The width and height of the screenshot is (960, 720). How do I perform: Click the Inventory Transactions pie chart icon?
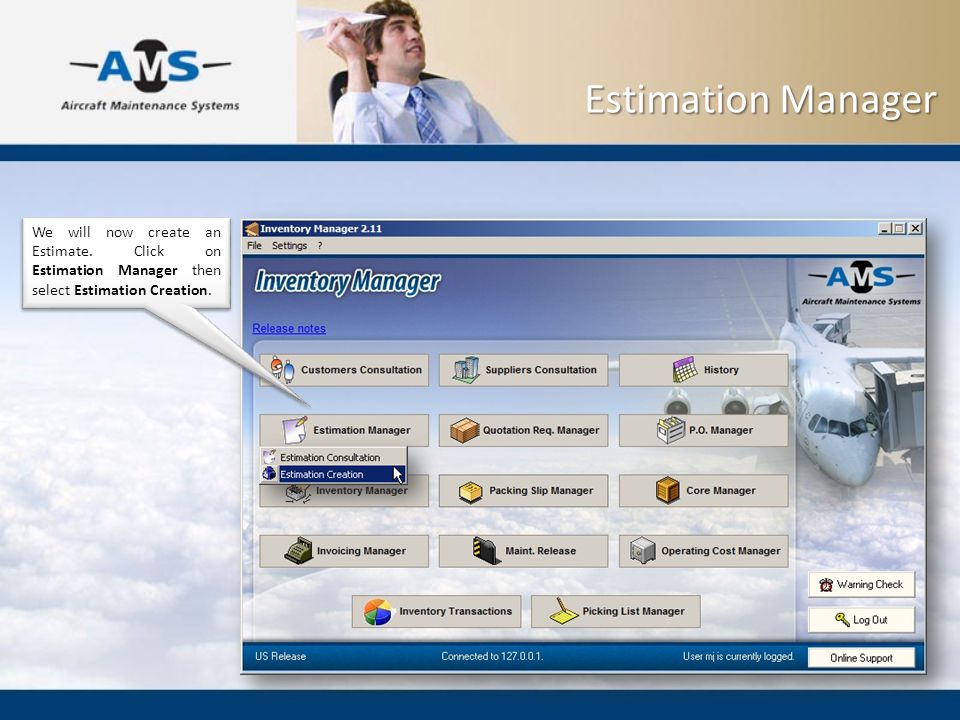coord(378,612)
